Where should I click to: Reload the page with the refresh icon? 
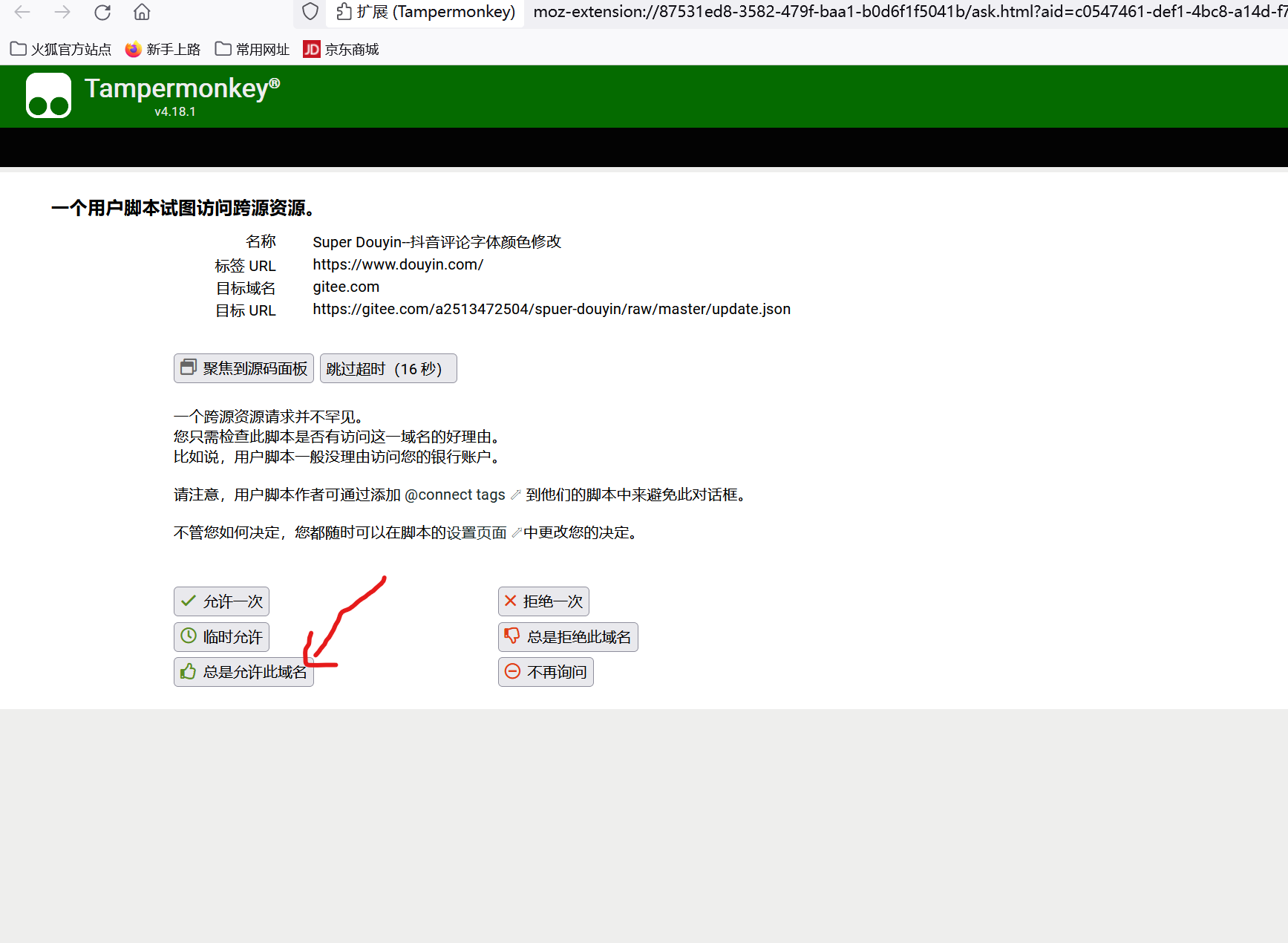pyautogui.click(x=102, y=12)
